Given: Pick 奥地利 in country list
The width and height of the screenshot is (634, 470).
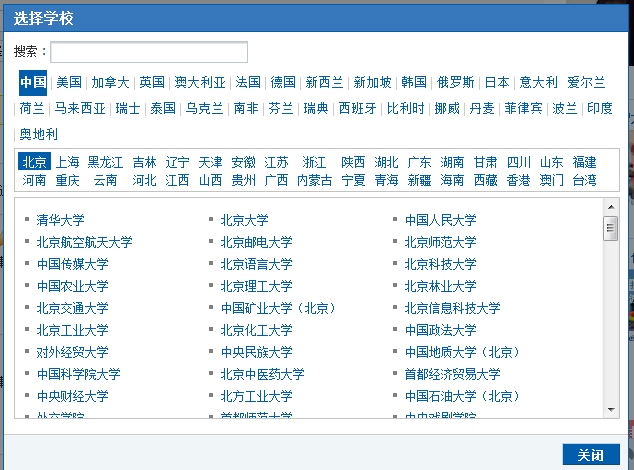Looking at the screenshot, I should 38,134.
